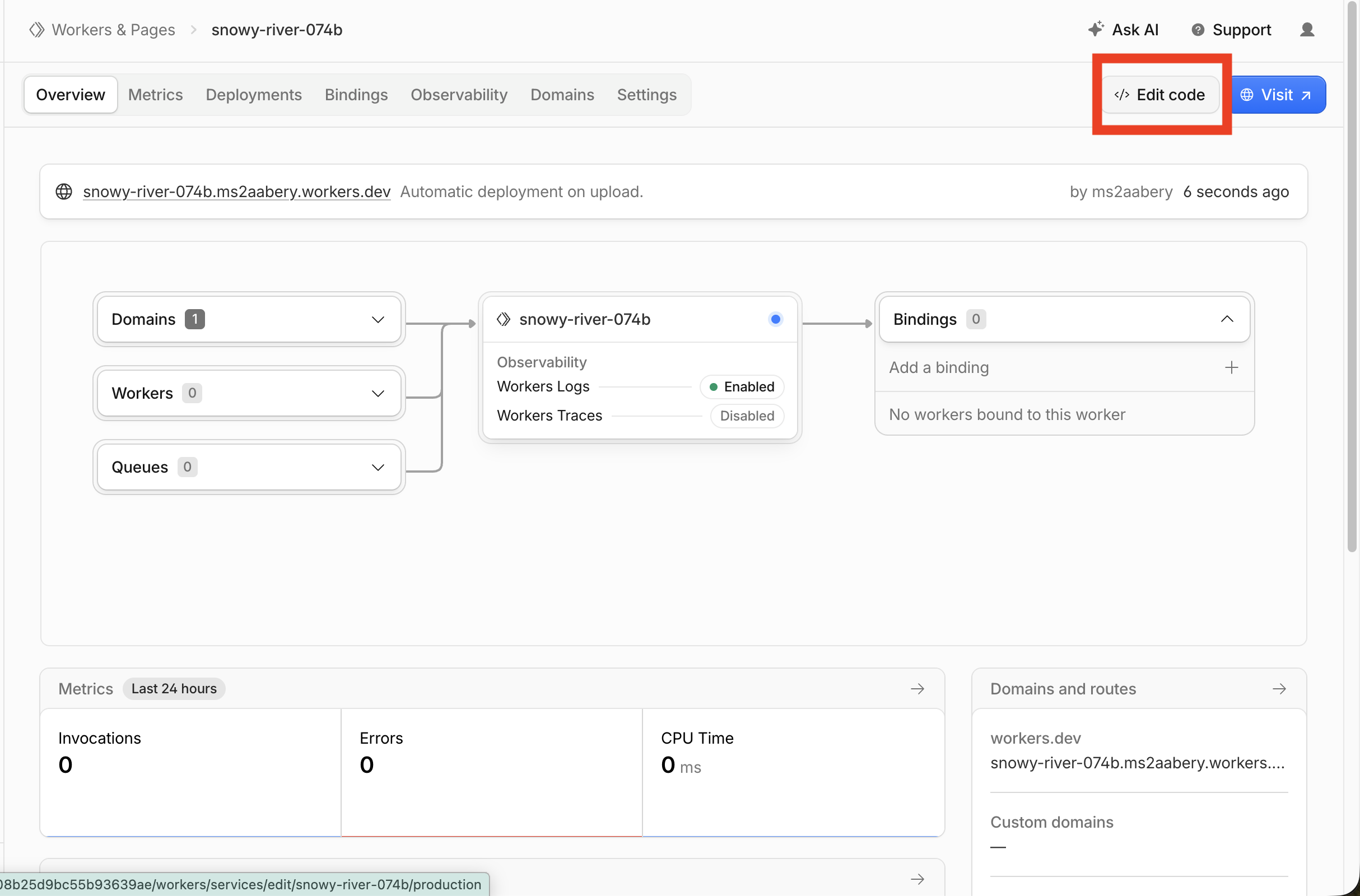Viewport: 1360px width, 896px height.
Task: Switch to the Metrics tab
Action: coord(155,95)
